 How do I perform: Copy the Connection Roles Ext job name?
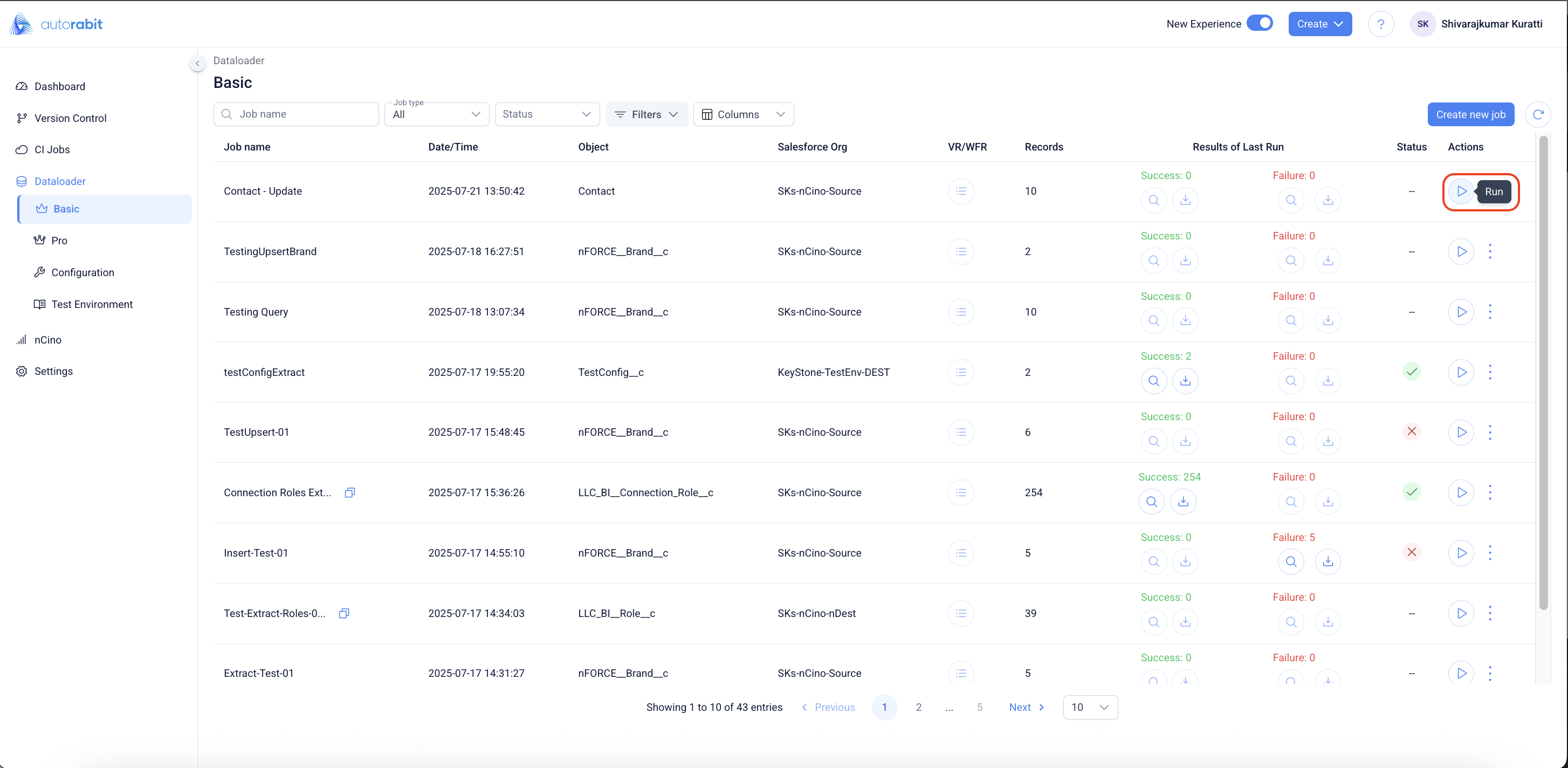coord(349,493)
